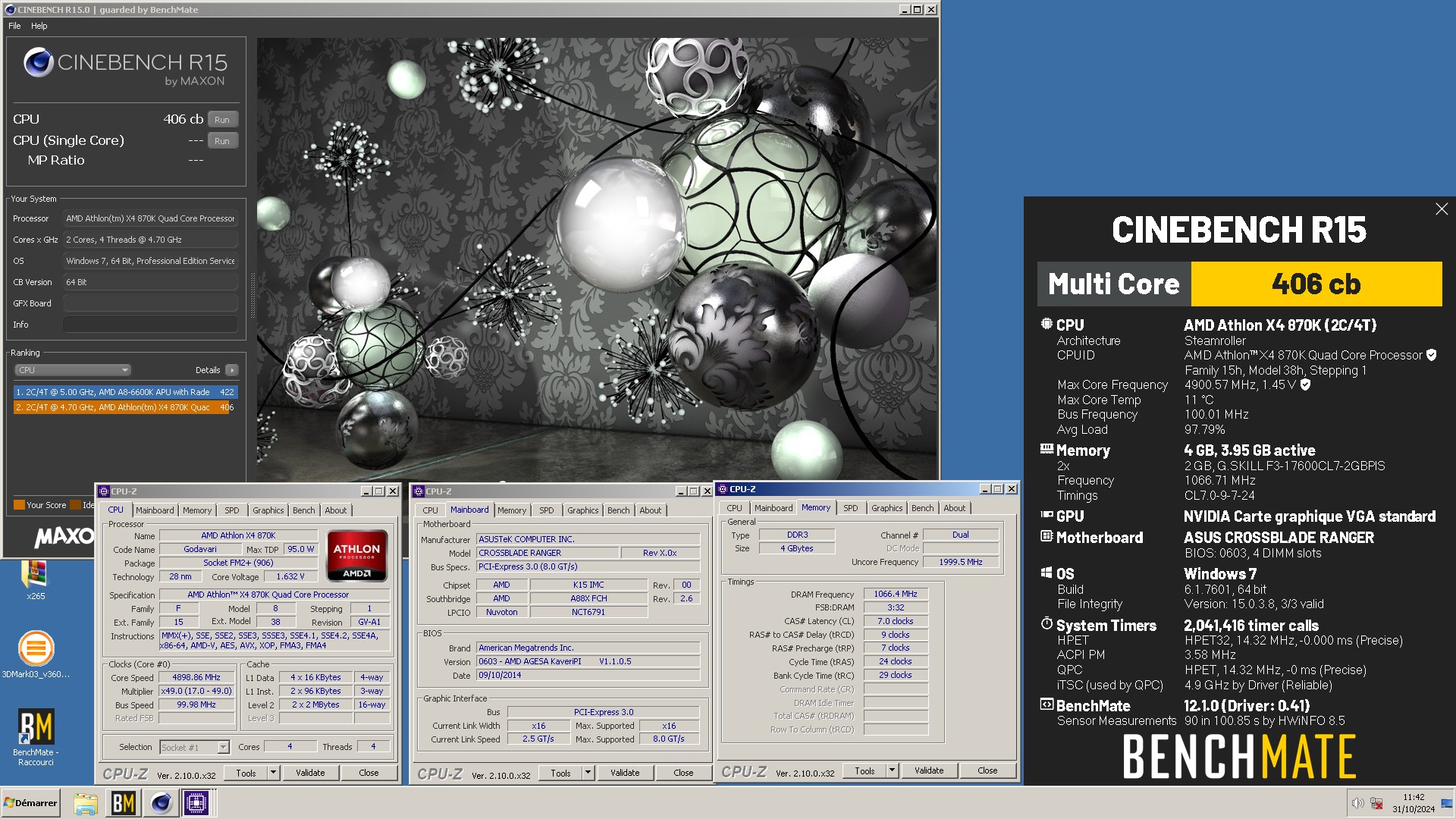Click the Memory icon in BenchMate panel

pos(1046,449)
